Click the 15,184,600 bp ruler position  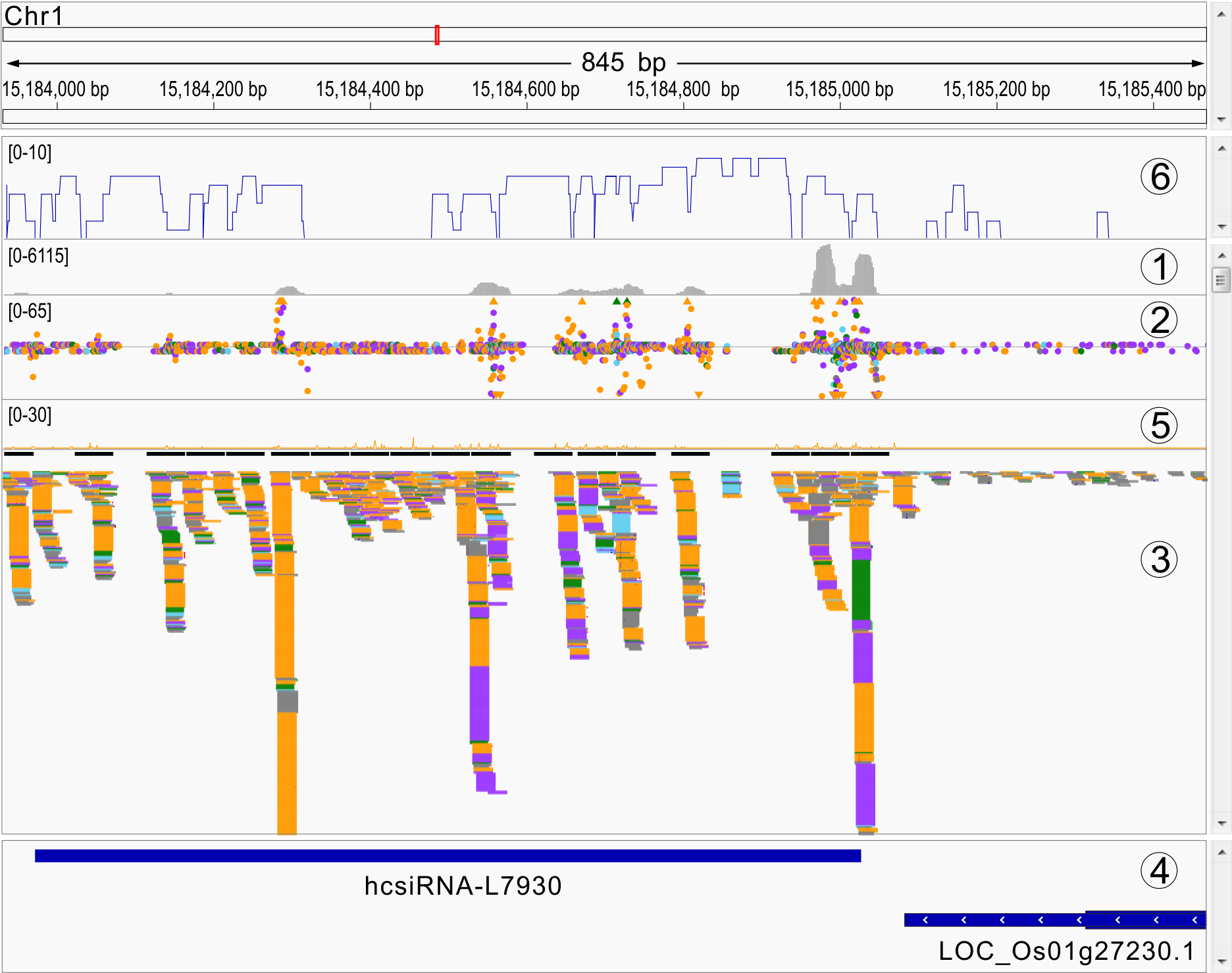click(526, 89)
